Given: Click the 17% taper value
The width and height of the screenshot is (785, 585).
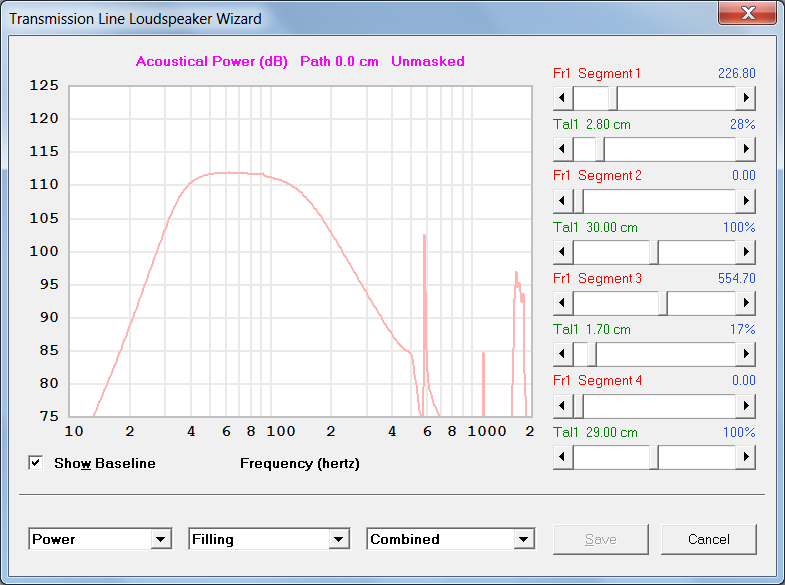Looking at the screenshot, I should 742,329.
